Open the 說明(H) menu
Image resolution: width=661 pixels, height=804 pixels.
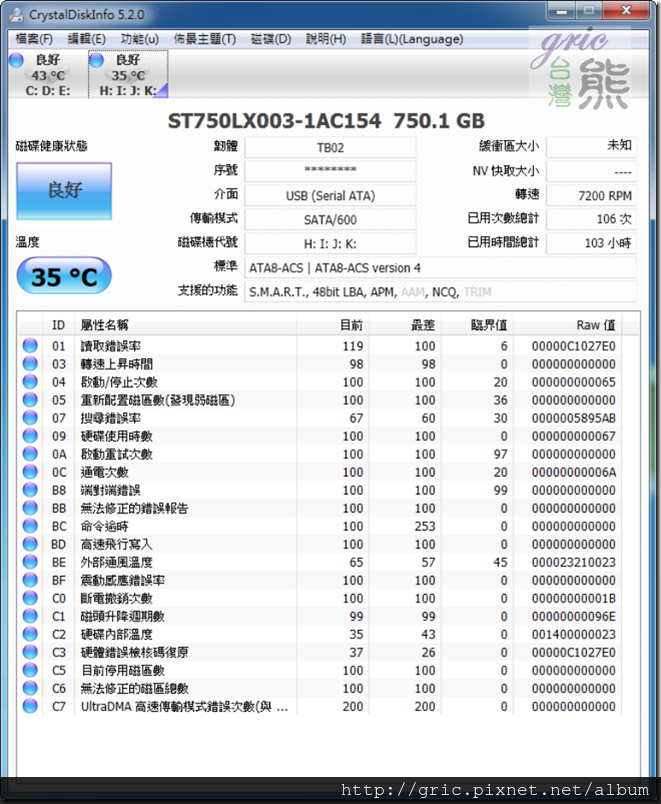point(326,39)
